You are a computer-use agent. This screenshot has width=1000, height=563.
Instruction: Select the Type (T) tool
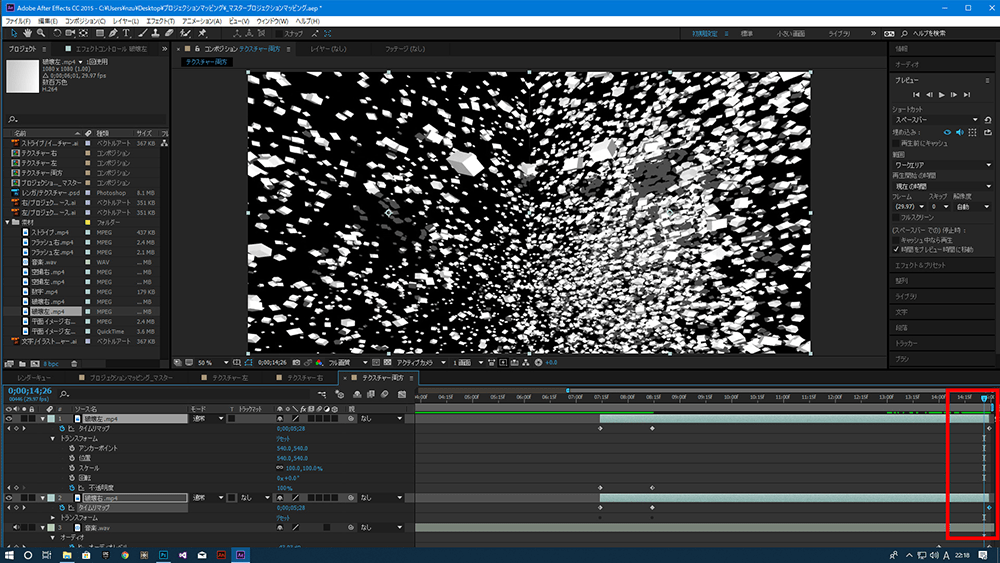pos(126,33)
